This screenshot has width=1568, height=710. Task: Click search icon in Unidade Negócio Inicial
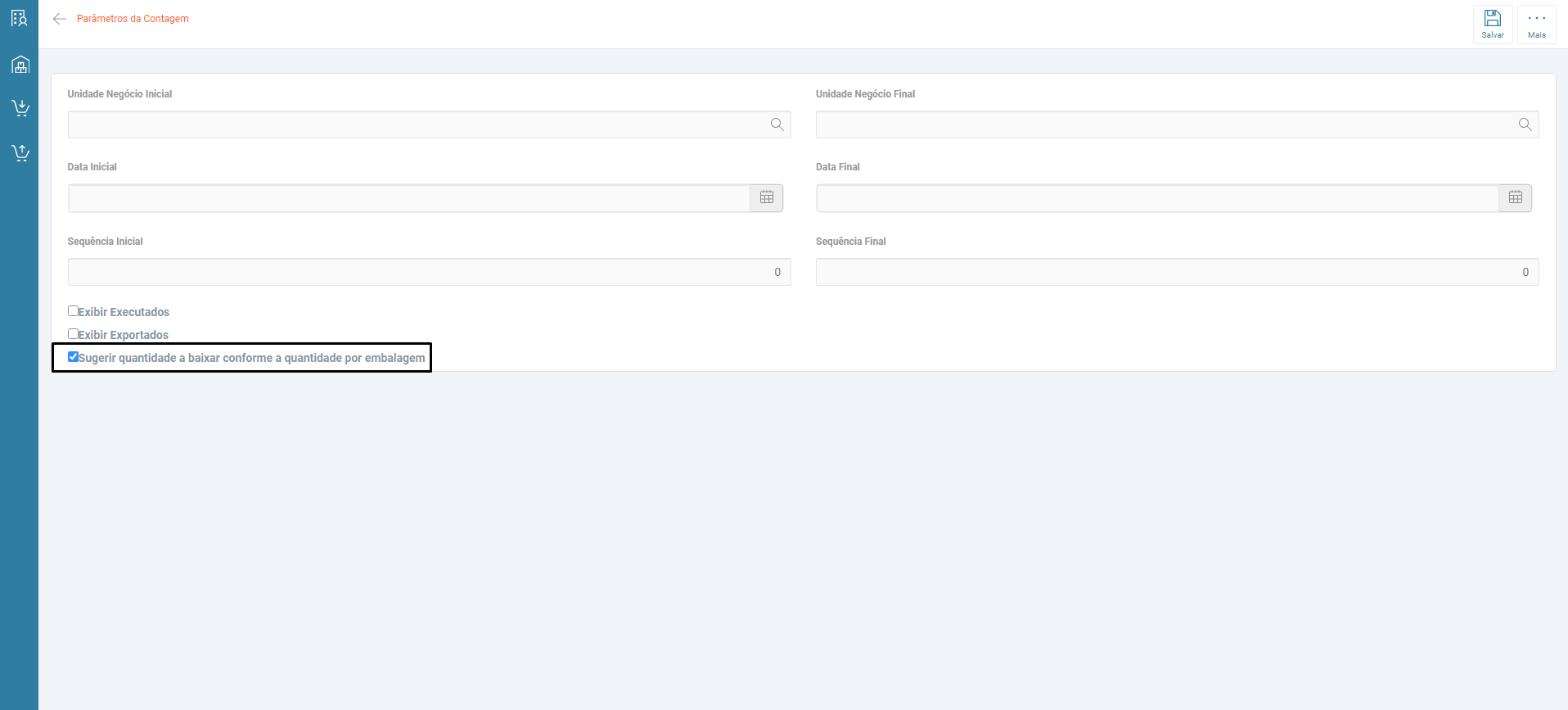[777, 124]
